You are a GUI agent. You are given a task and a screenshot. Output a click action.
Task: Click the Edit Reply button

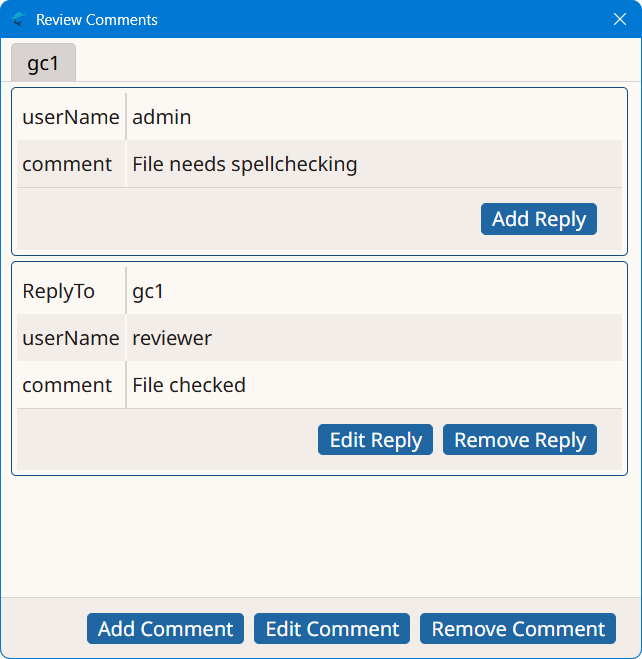(x=375, y=440)
